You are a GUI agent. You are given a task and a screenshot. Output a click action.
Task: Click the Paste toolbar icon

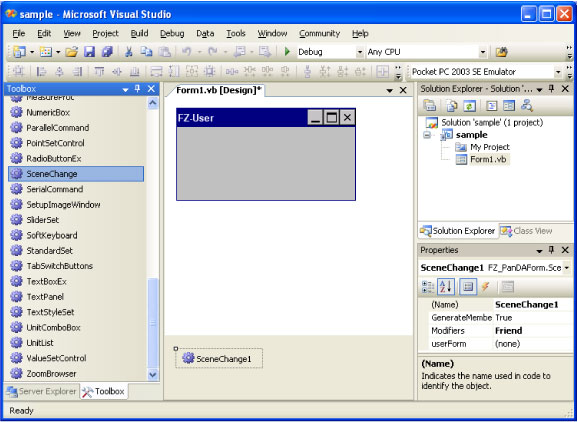(164, 52)
